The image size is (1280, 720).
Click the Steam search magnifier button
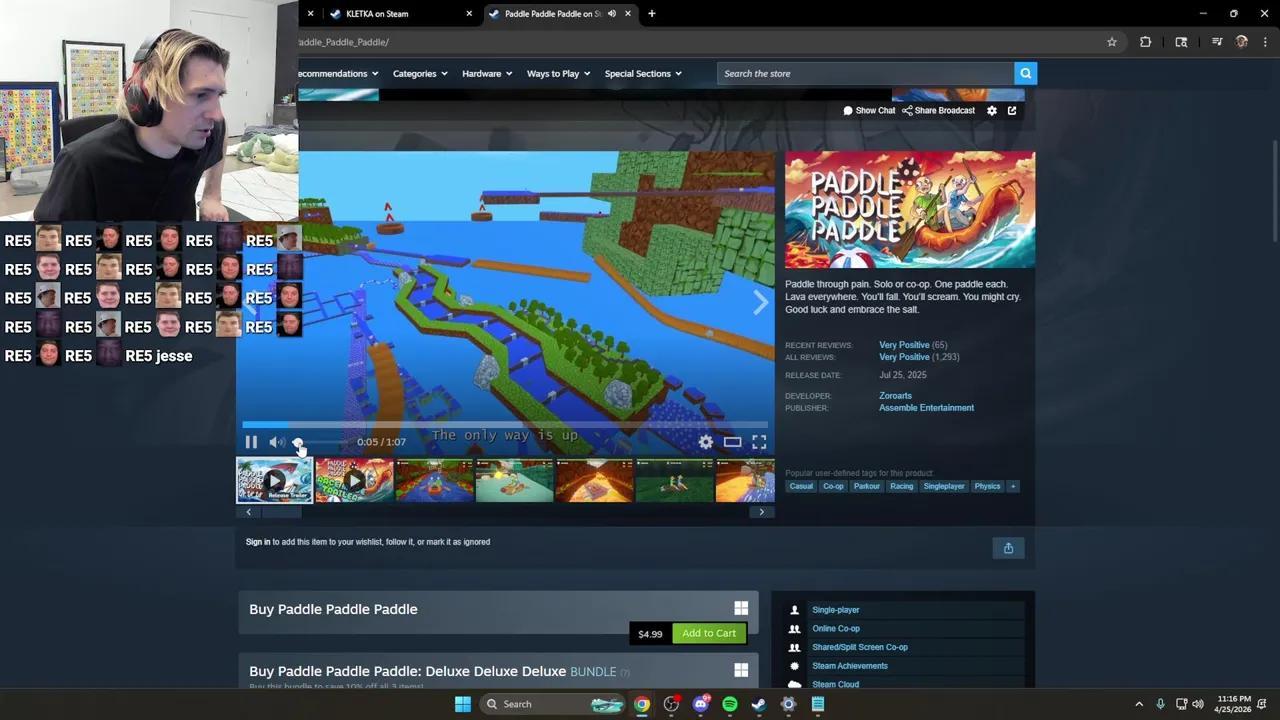point(1025,73)
